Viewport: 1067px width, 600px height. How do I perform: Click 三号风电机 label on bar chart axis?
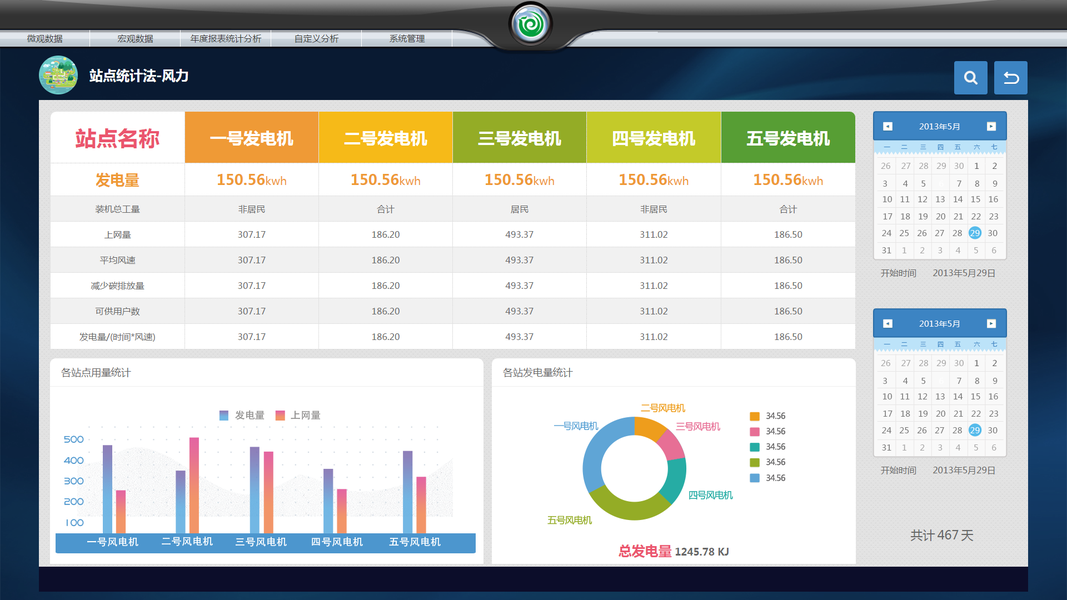click(x=261, y=542)
